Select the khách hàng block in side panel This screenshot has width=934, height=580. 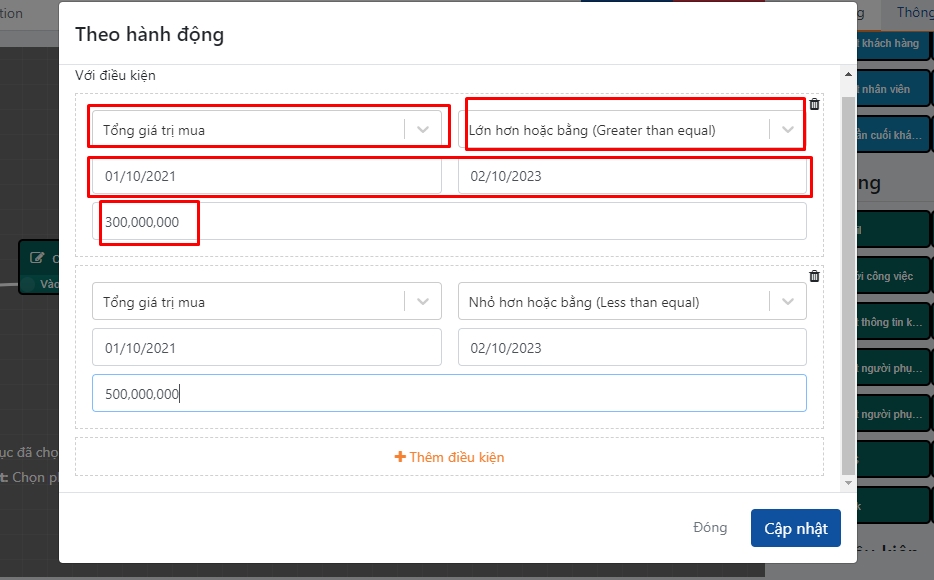(x=890, y=44)
